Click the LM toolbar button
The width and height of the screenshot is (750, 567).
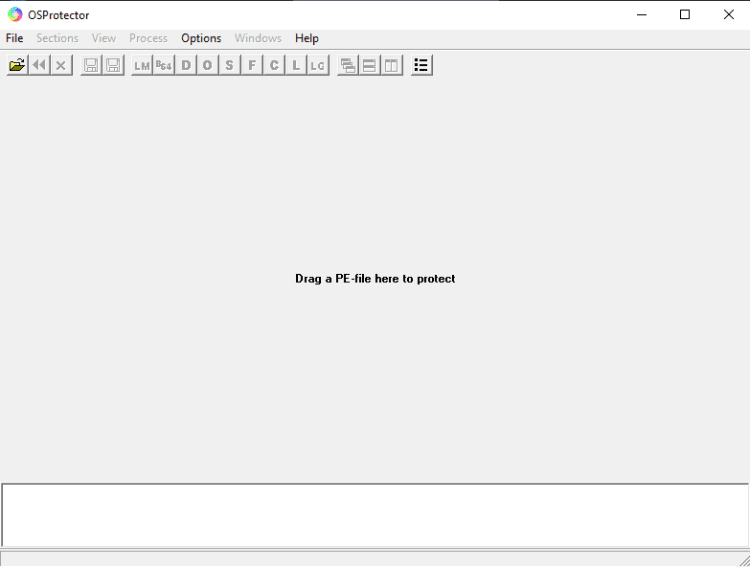point(142,65)
